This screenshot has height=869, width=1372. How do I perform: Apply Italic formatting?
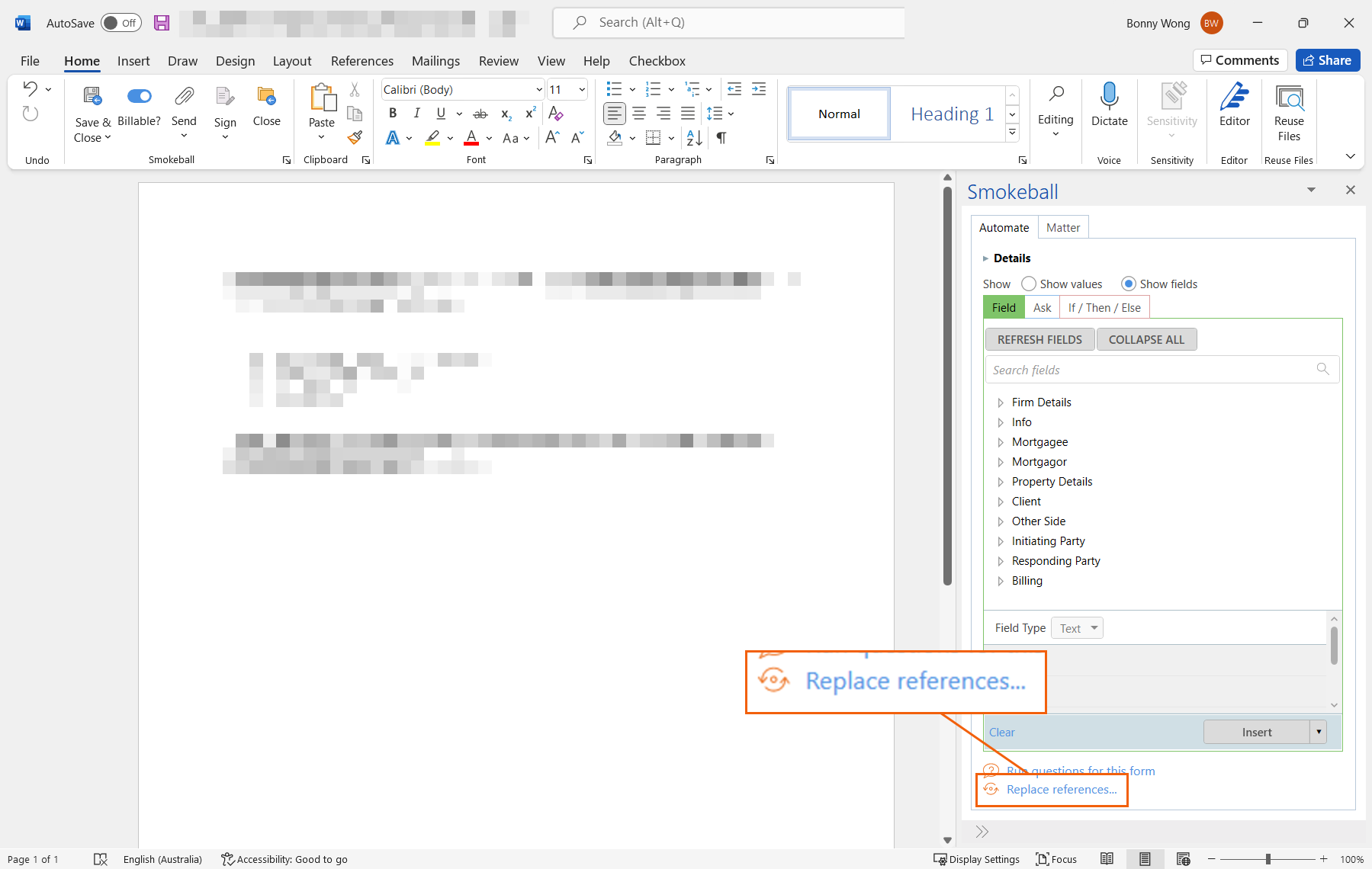(x=416, y=114)
